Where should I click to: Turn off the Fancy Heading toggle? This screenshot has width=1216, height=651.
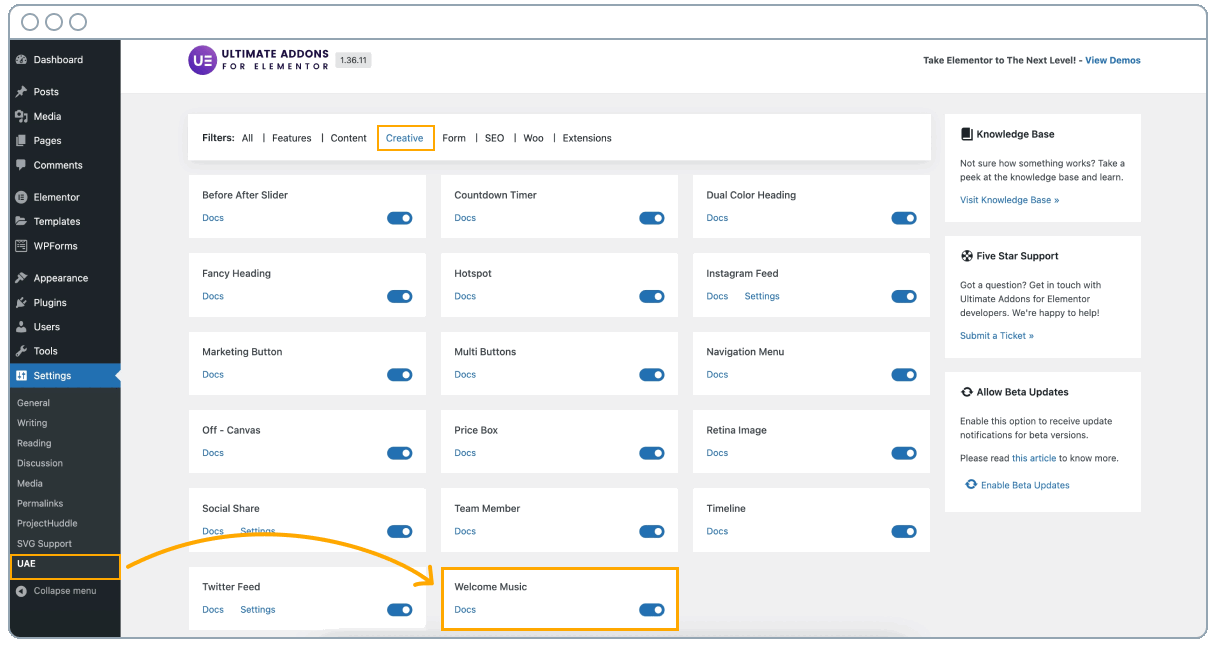pyautogui.click(x=400, y=296)
